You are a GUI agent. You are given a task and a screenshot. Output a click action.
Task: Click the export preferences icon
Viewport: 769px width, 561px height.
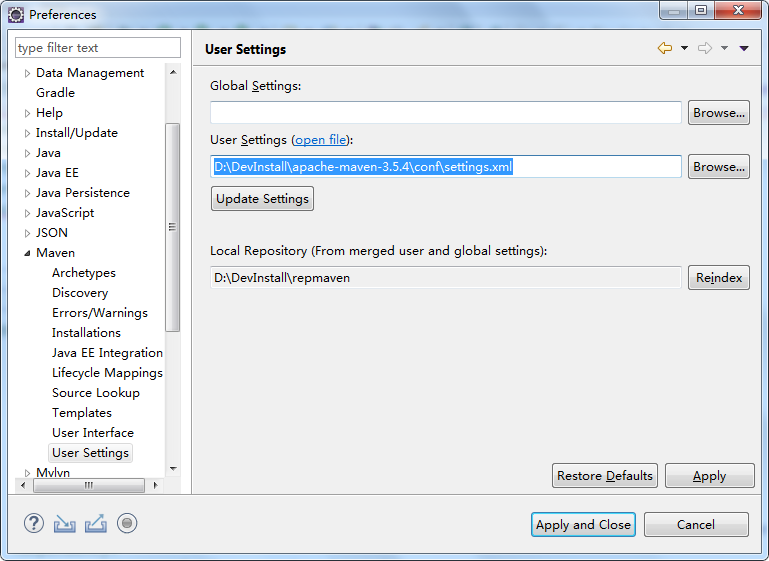click(x=96, y=523)
